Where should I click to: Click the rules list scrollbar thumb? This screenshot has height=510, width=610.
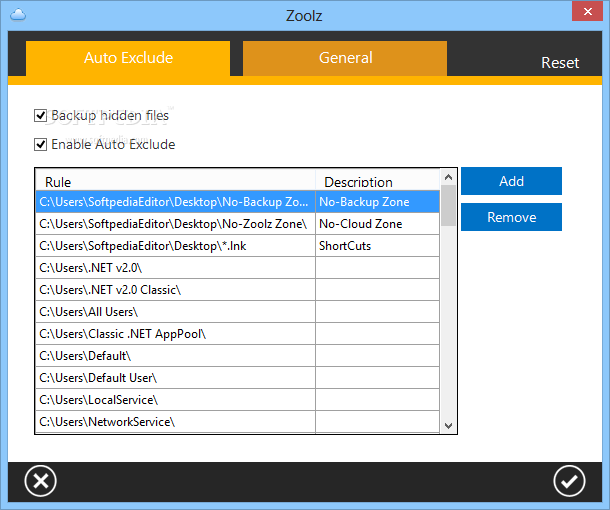448,205
